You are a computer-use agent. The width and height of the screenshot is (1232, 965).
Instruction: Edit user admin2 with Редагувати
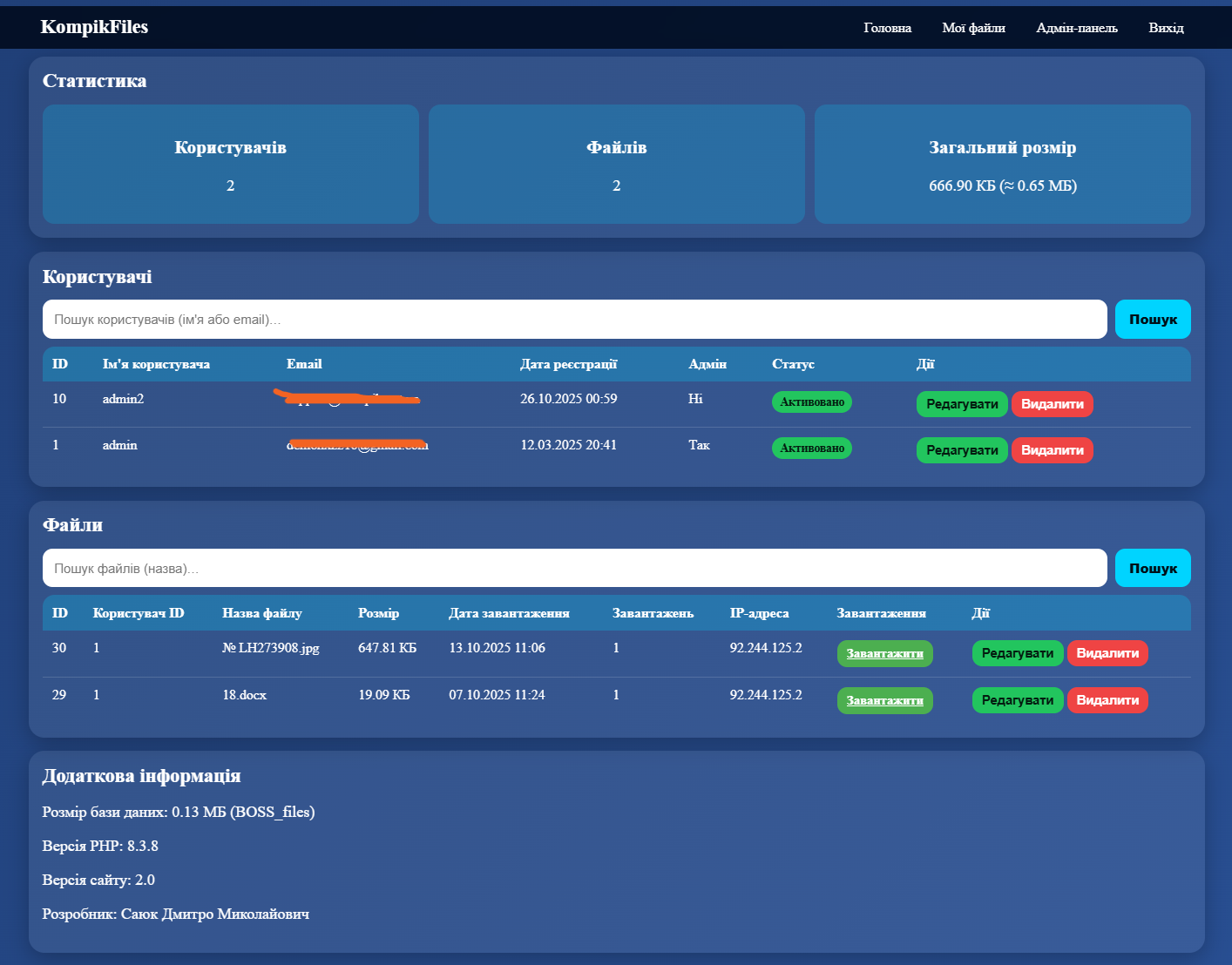click(961, 404)
